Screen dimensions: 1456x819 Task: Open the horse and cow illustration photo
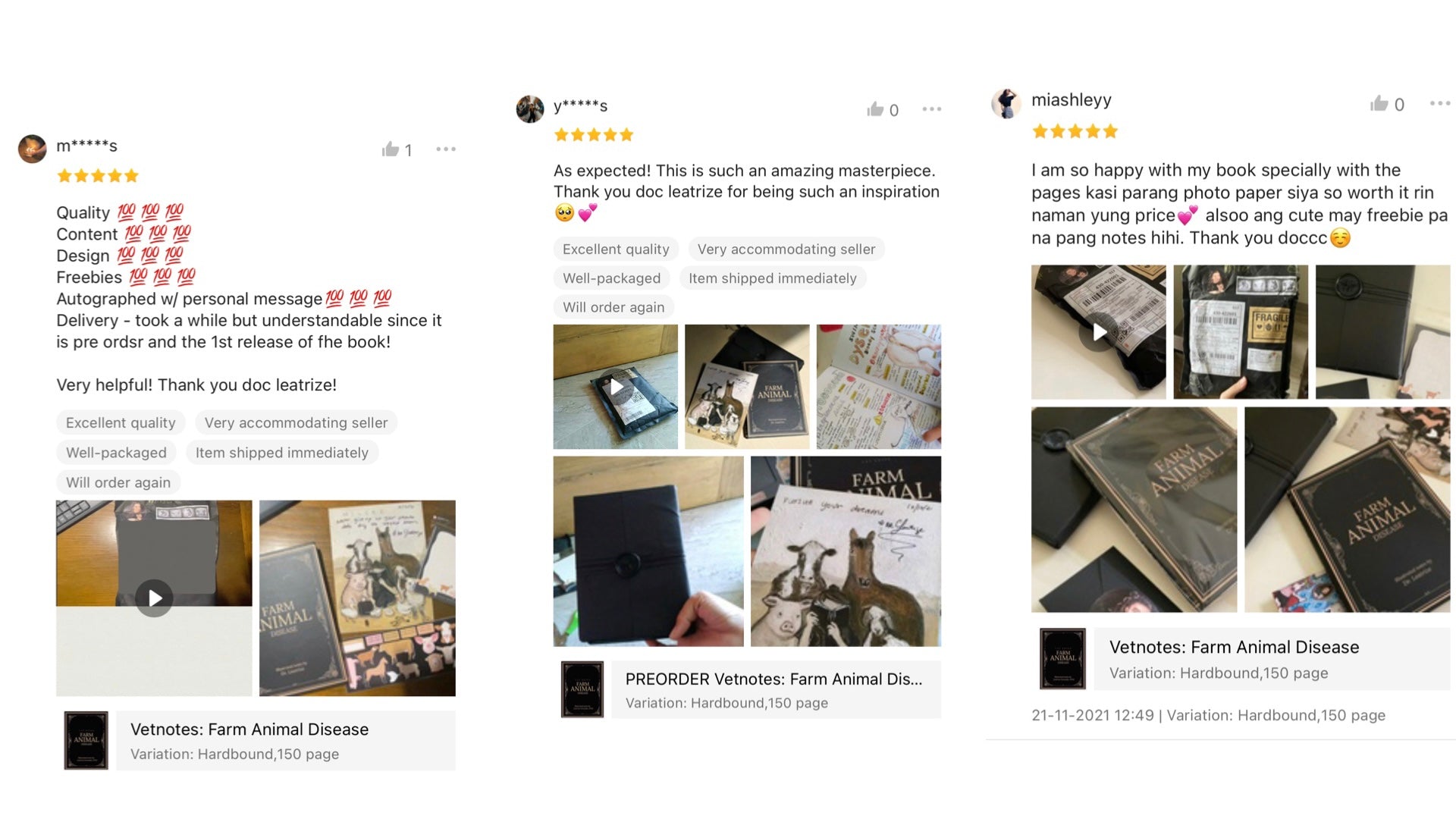[846, 551]
